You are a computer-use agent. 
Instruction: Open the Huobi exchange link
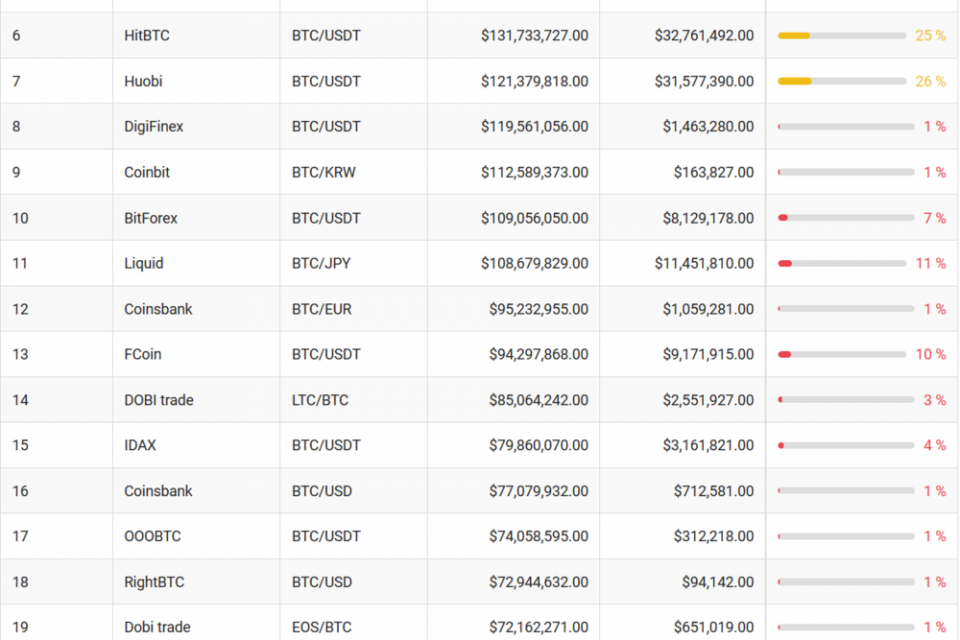[143, 81]
